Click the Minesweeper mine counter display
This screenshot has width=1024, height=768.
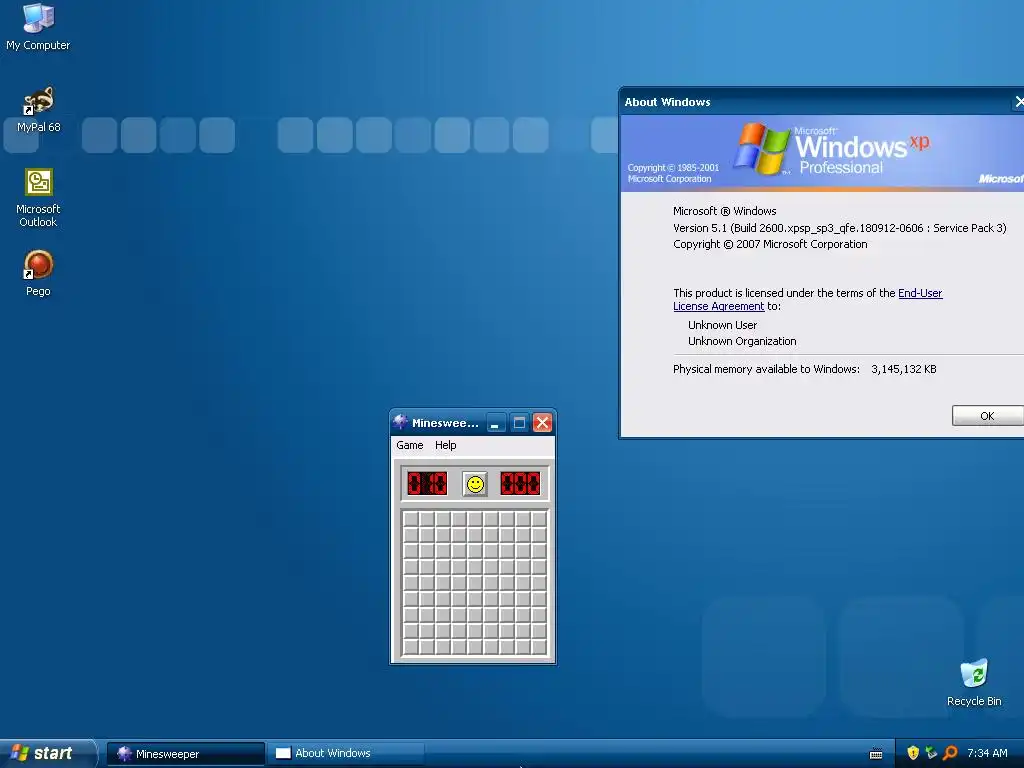click(427, 484)
